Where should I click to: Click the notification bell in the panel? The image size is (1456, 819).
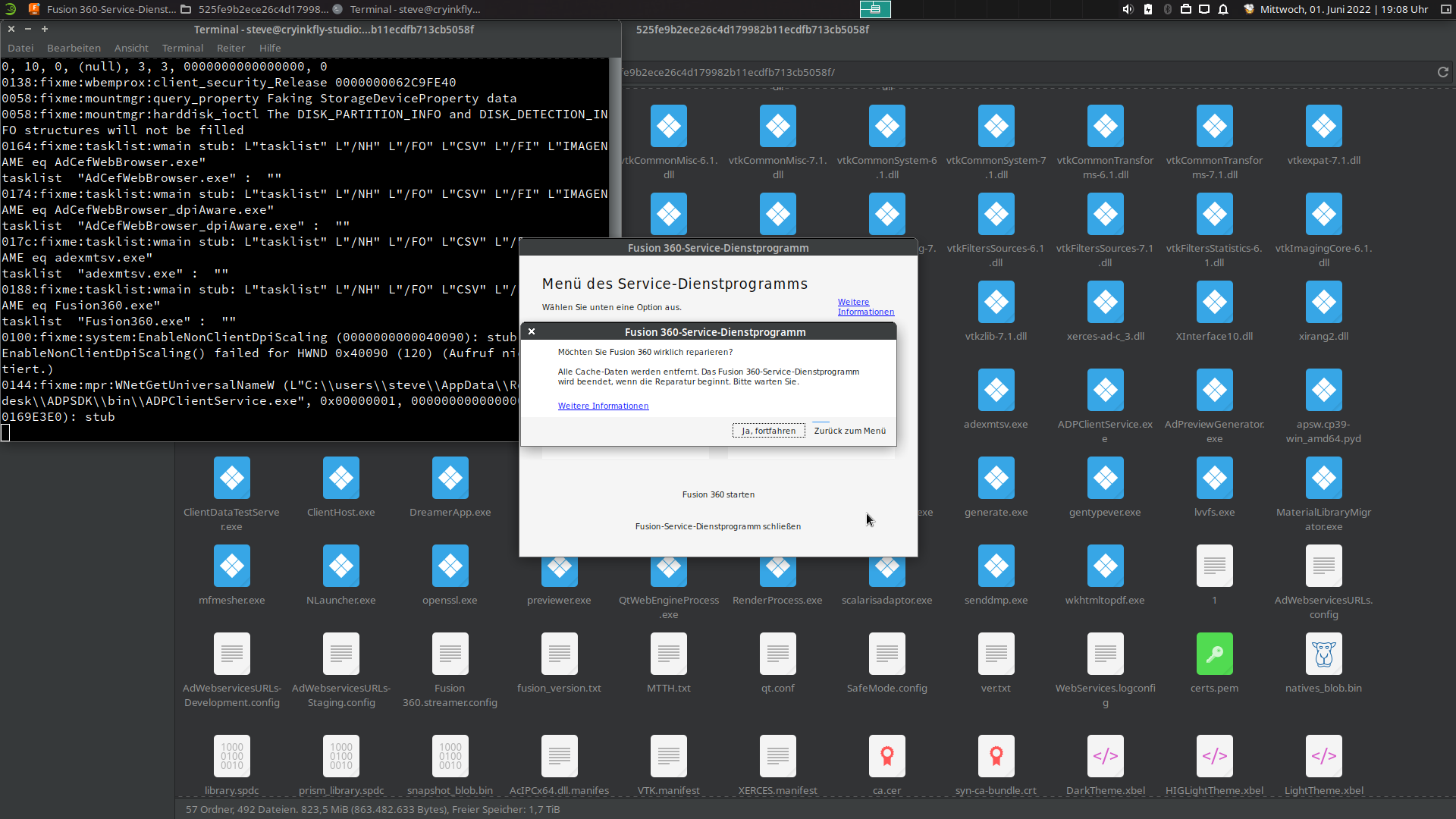1222,9
